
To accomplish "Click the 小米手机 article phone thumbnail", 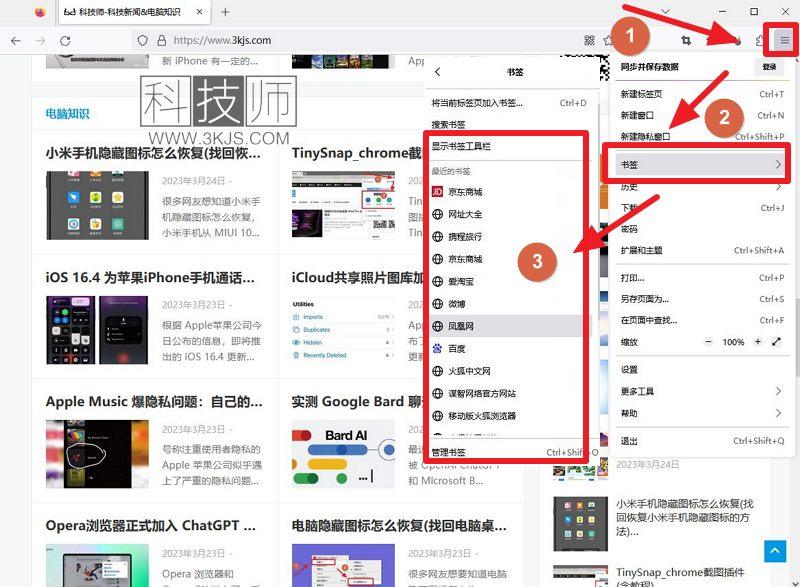I will pos(97,205).
